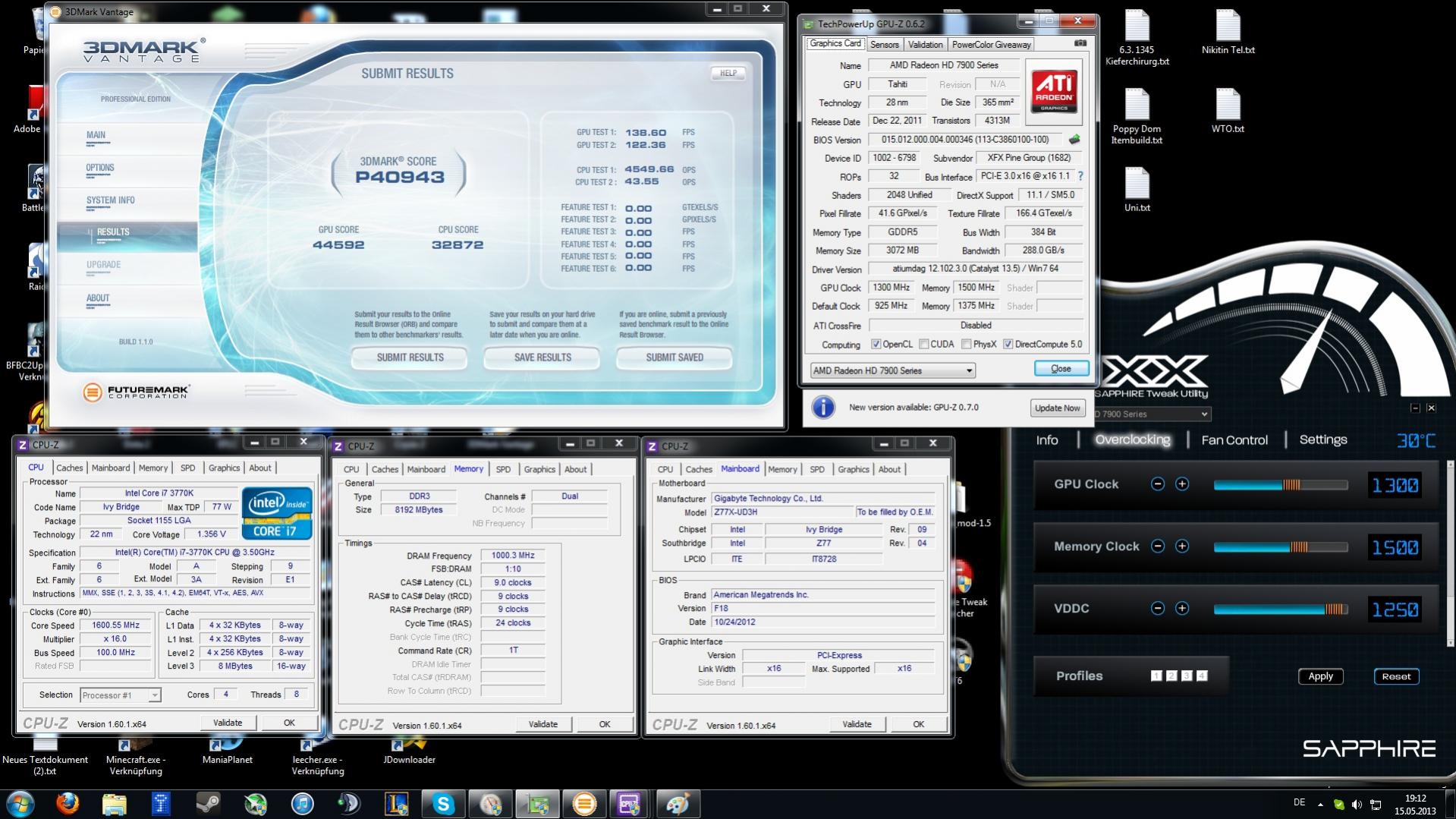Image resolution: width=1456 pixels, height=819 pixels.
Task: Open the Nikitin Tel.txt desktop file
Action: coord(1228,32)
